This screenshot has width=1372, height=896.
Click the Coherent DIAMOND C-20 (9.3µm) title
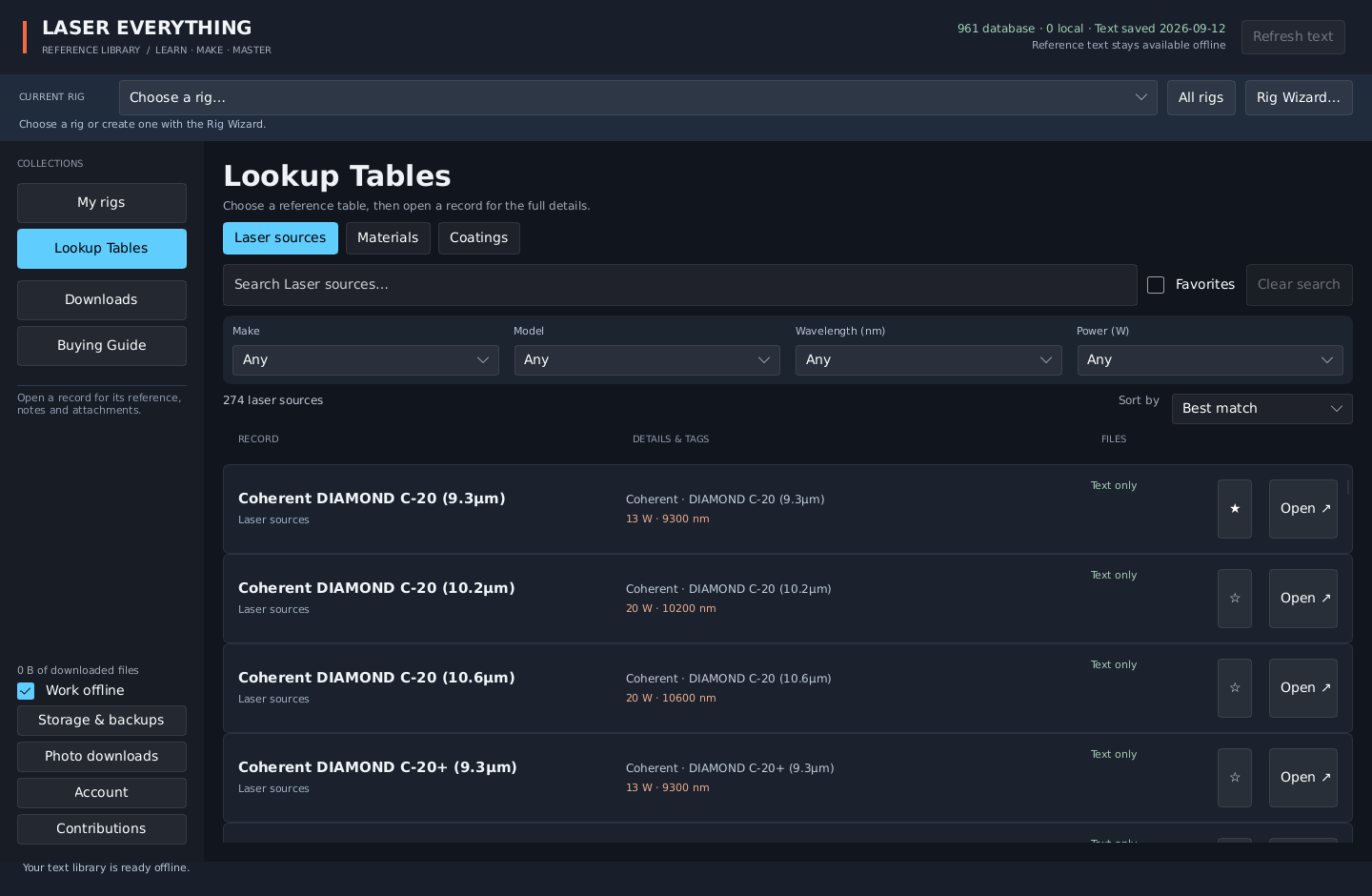[x=372, y=499]
